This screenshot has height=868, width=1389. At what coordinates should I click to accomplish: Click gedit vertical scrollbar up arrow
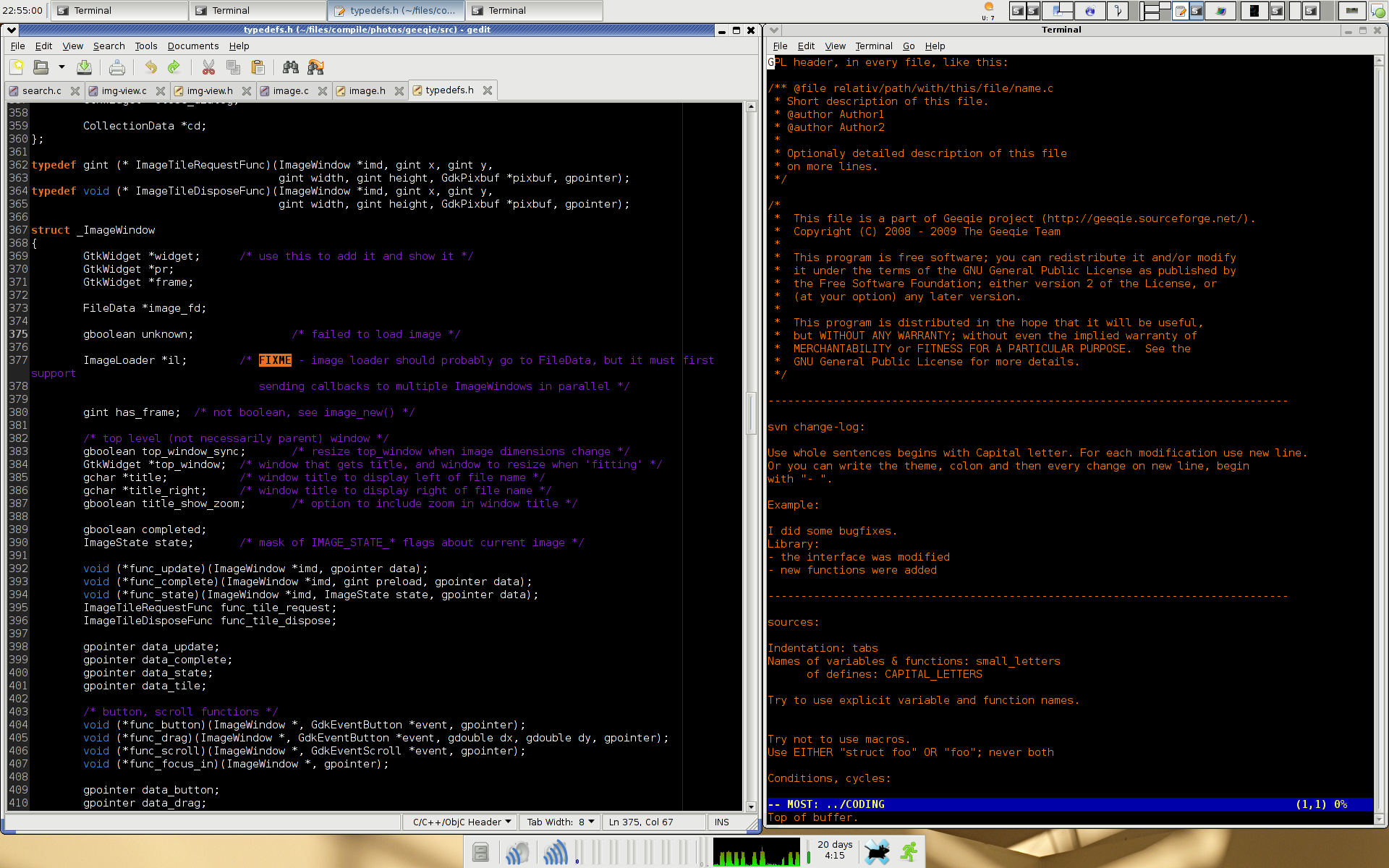(751, 107)
